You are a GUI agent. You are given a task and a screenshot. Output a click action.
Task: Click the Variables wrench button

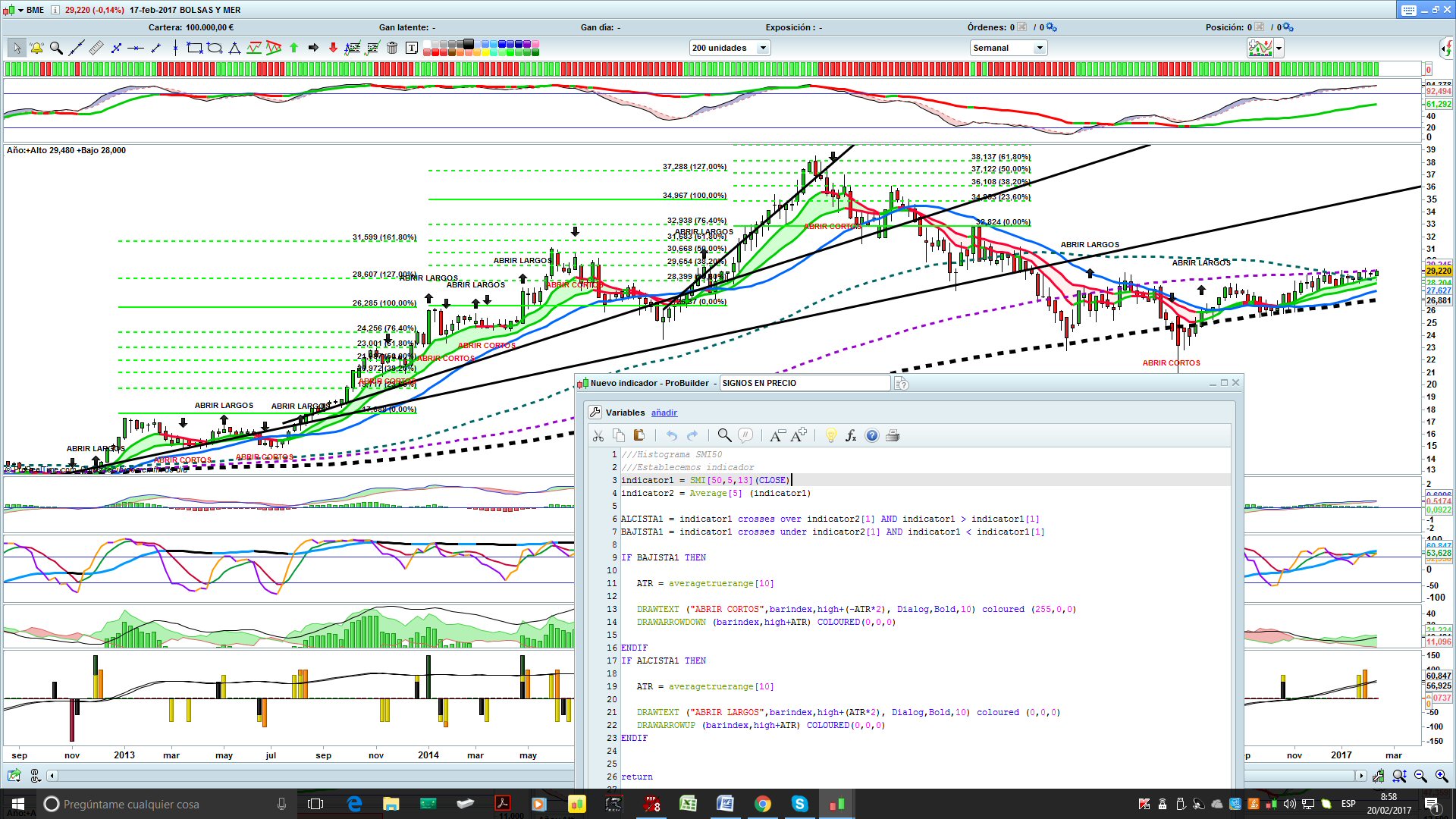pos(595,413)
